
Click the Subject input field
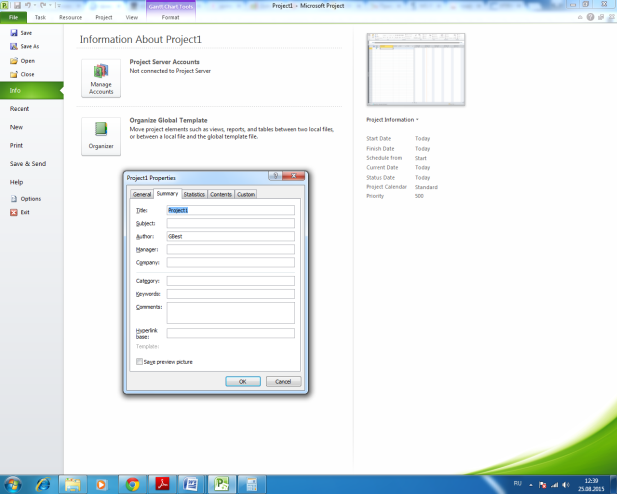(x=230, y=223)
